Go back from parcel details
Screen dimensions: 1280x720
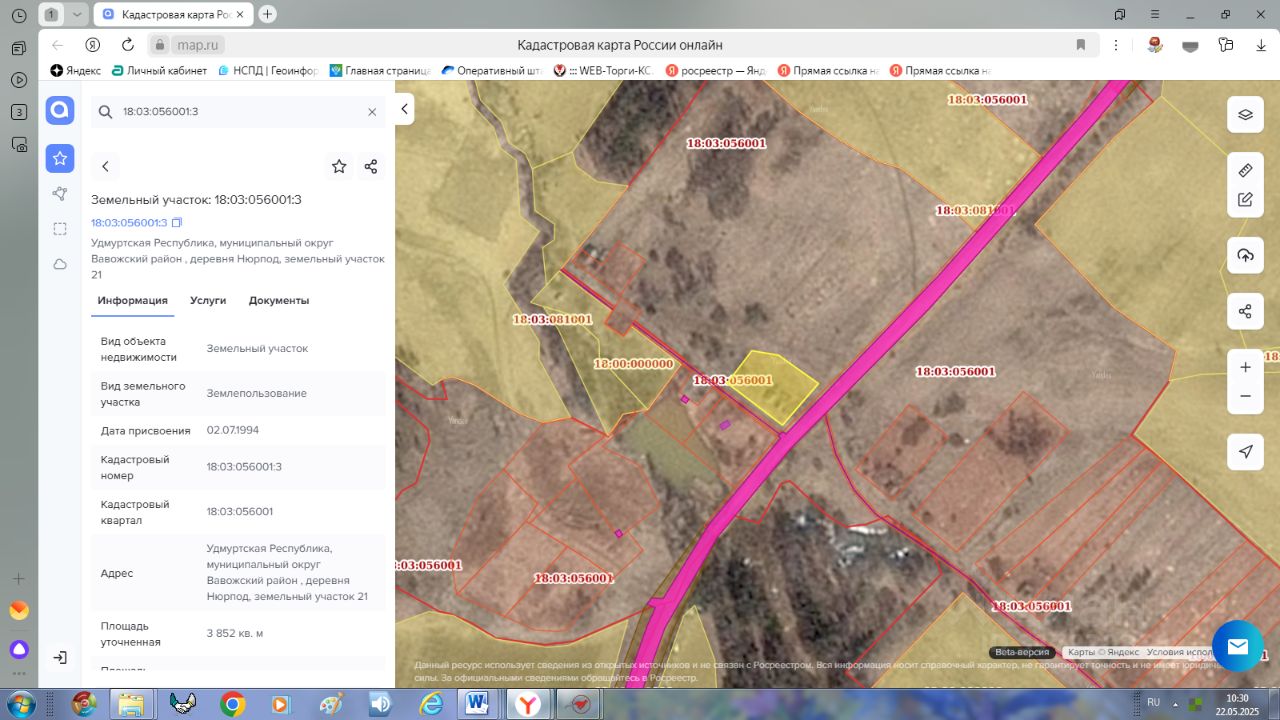(105, 167)
